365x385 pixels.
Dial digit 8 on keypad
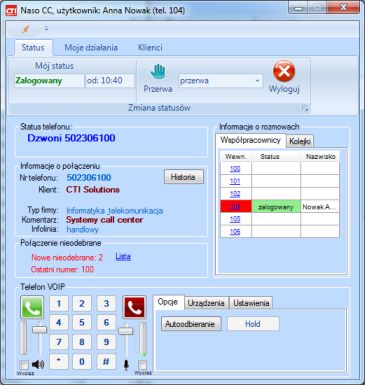tap(82, 342)
